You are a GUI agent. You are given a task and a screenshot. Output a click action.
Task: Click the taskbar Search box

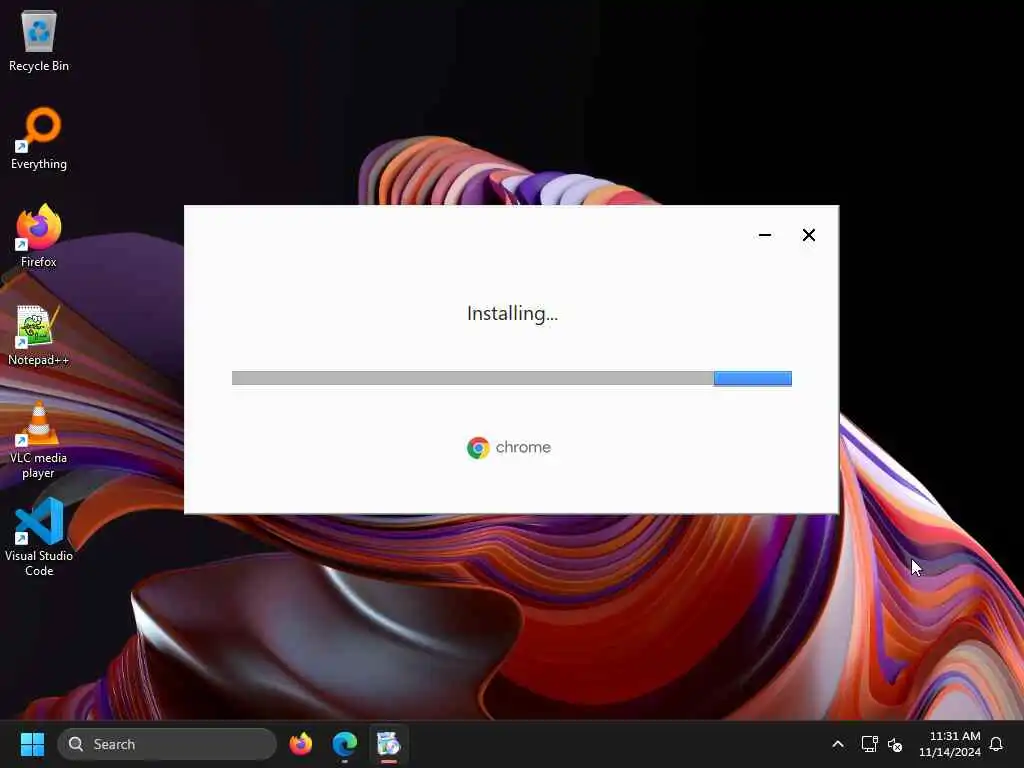[x=167, y=744]
